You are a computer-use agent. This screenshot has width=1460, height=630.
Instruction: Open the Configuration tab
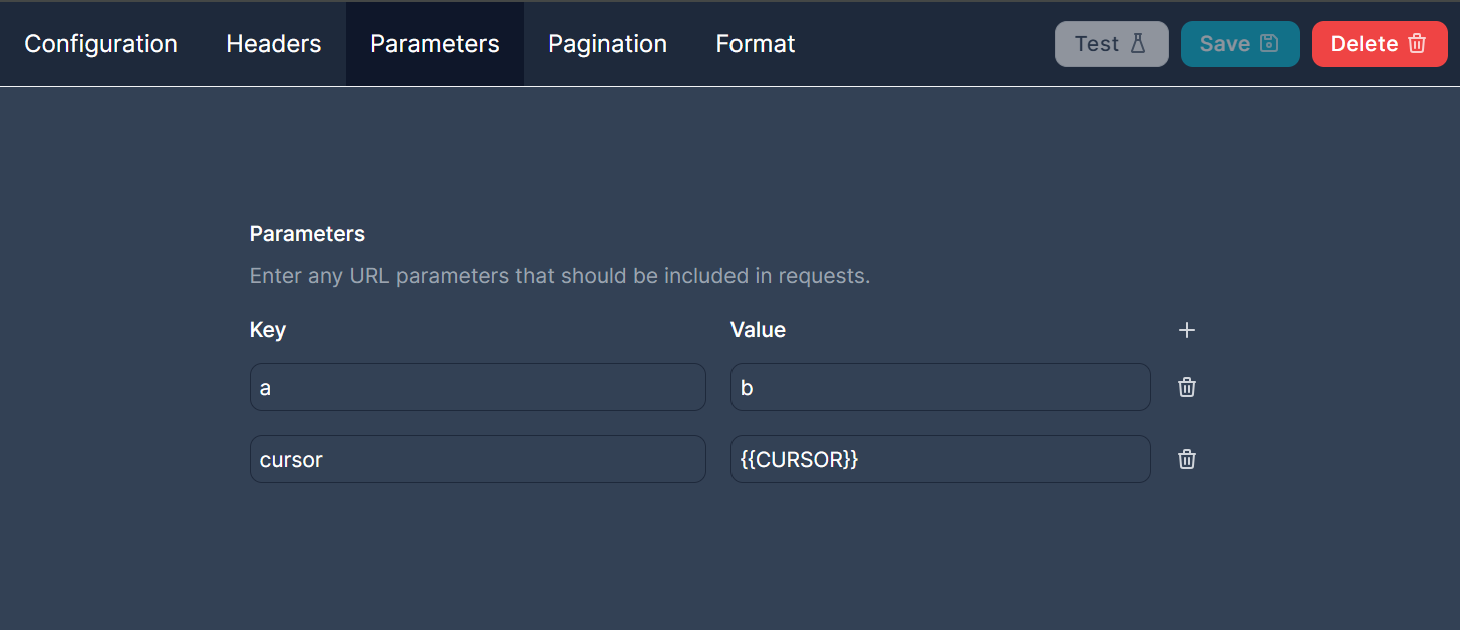pos(101,44)
